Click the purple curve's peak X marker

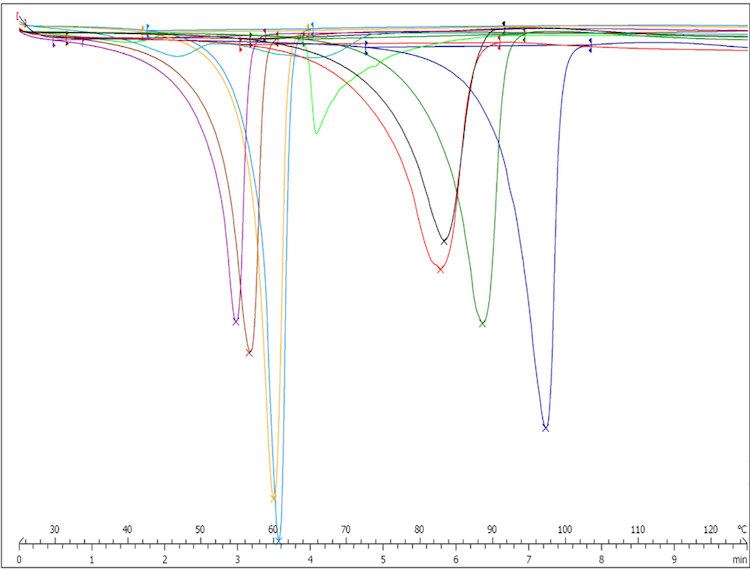point(236,321)
